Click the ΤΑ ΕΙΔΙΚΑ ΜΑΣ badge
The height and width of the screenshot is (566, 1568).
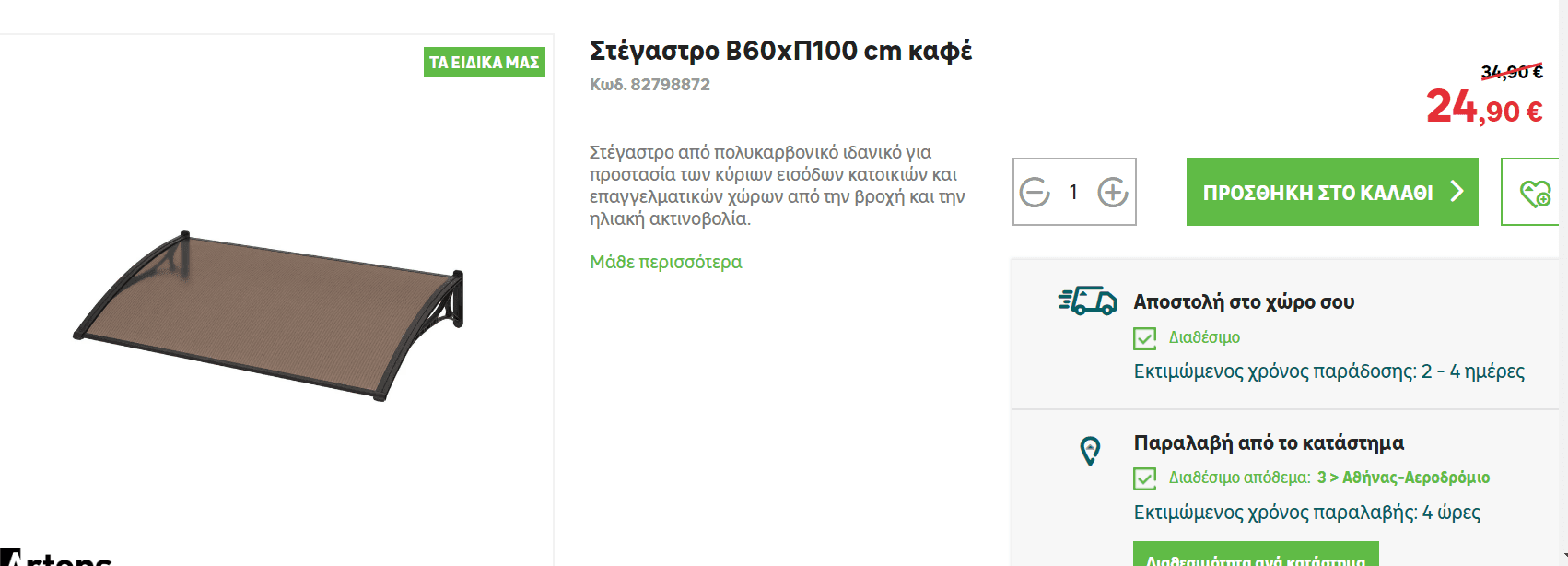pyautogui.click(x=485, y=63)
